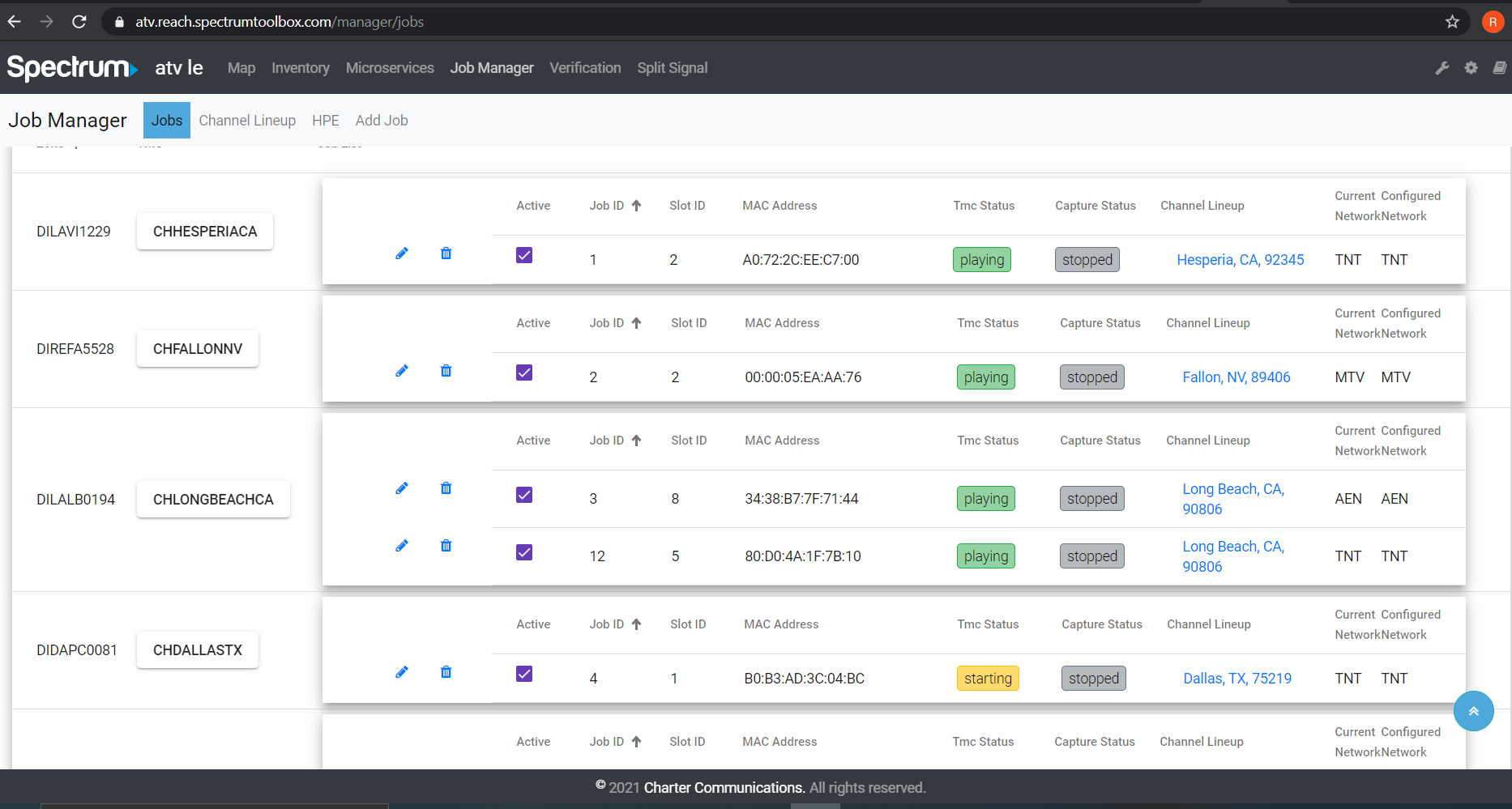Click MAC address 80:D0:4A:1F:7B:10
This screenshot has width=1512, height=809.
point(803,556)
